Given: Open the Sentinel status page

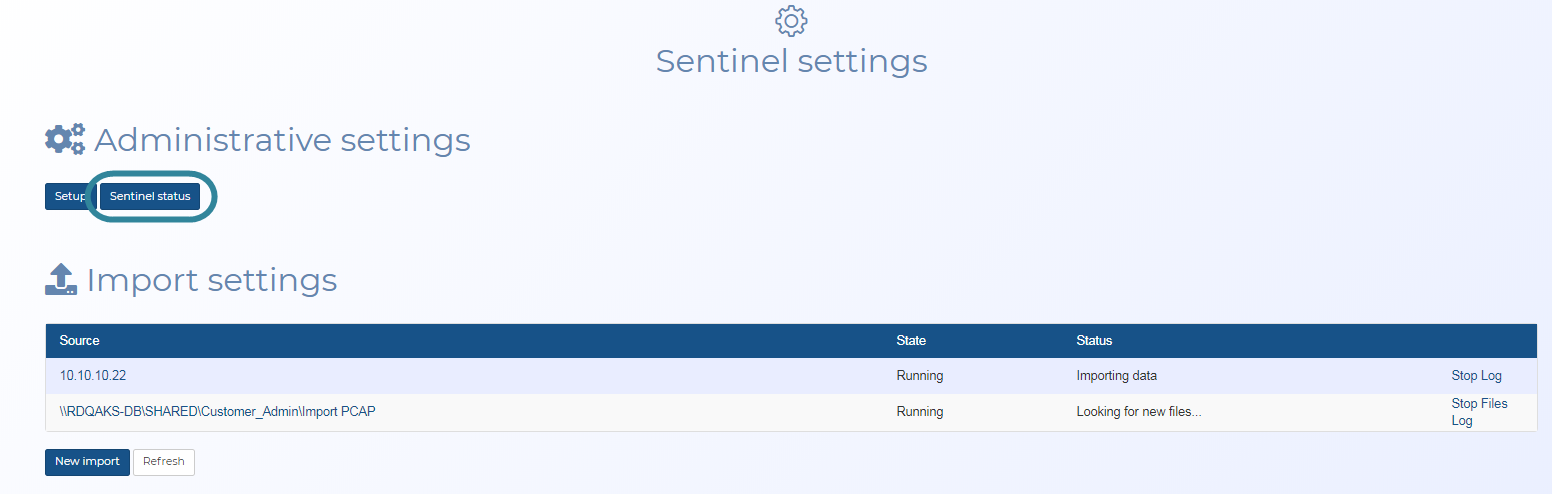Looking at the screenshot, I should pyautogui.click(x=150, y=197).
